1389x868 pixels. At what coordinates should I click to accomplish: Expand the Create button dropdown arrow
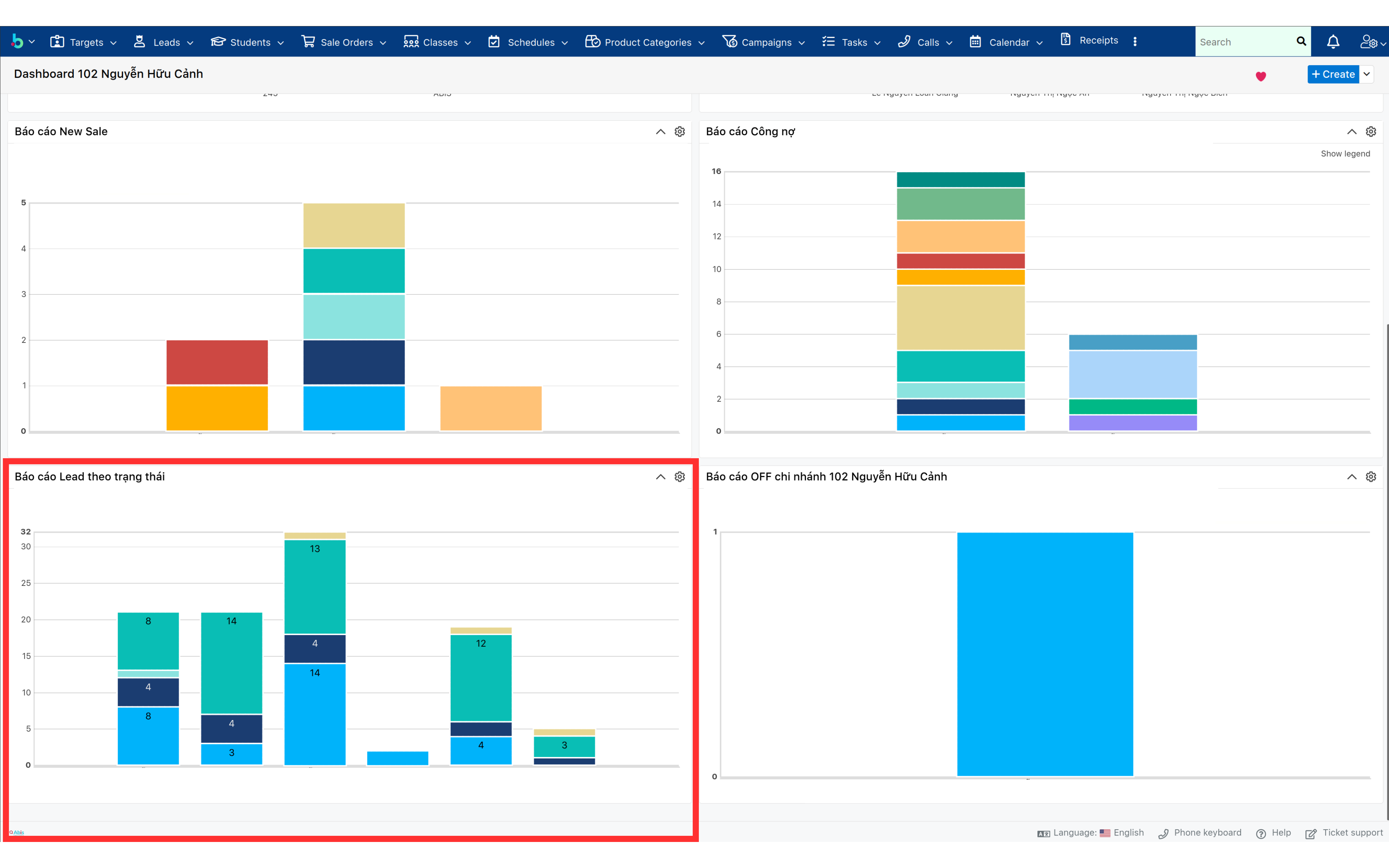(1367, 74)
